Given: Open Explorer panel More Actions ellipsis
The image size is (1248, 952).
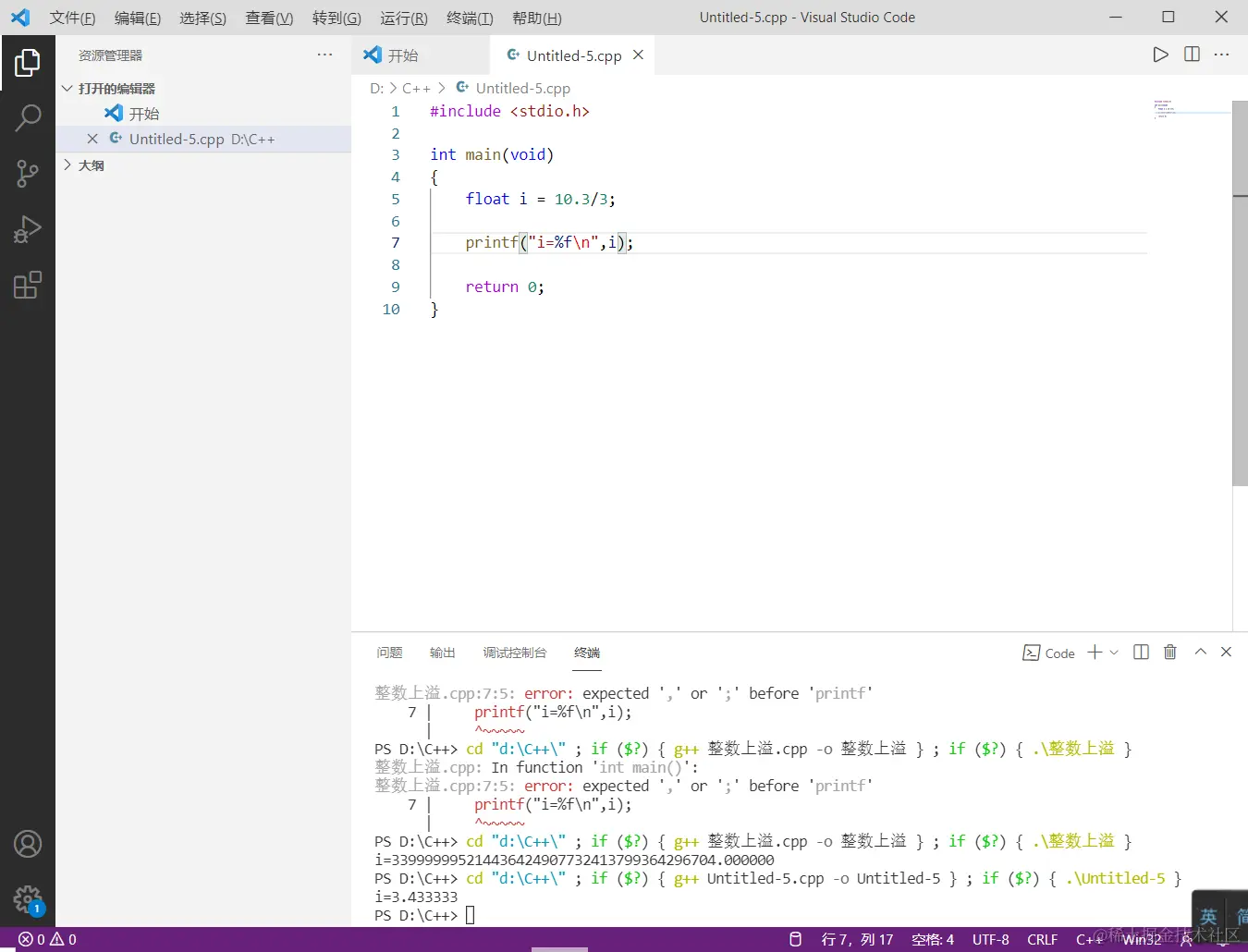Looking at the screenshot, I should [x=324, y=55].
